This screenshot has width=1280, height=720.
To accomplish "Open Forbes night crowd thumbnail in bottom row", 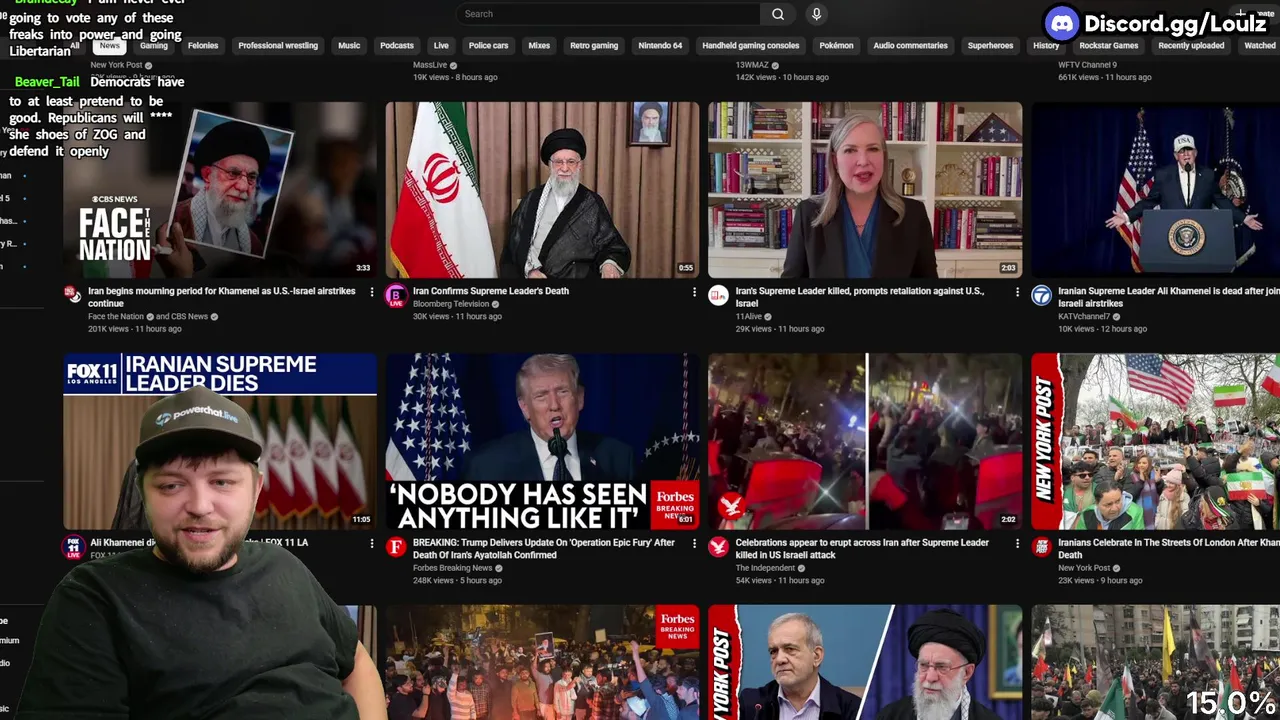I will [x=543, y=662].
